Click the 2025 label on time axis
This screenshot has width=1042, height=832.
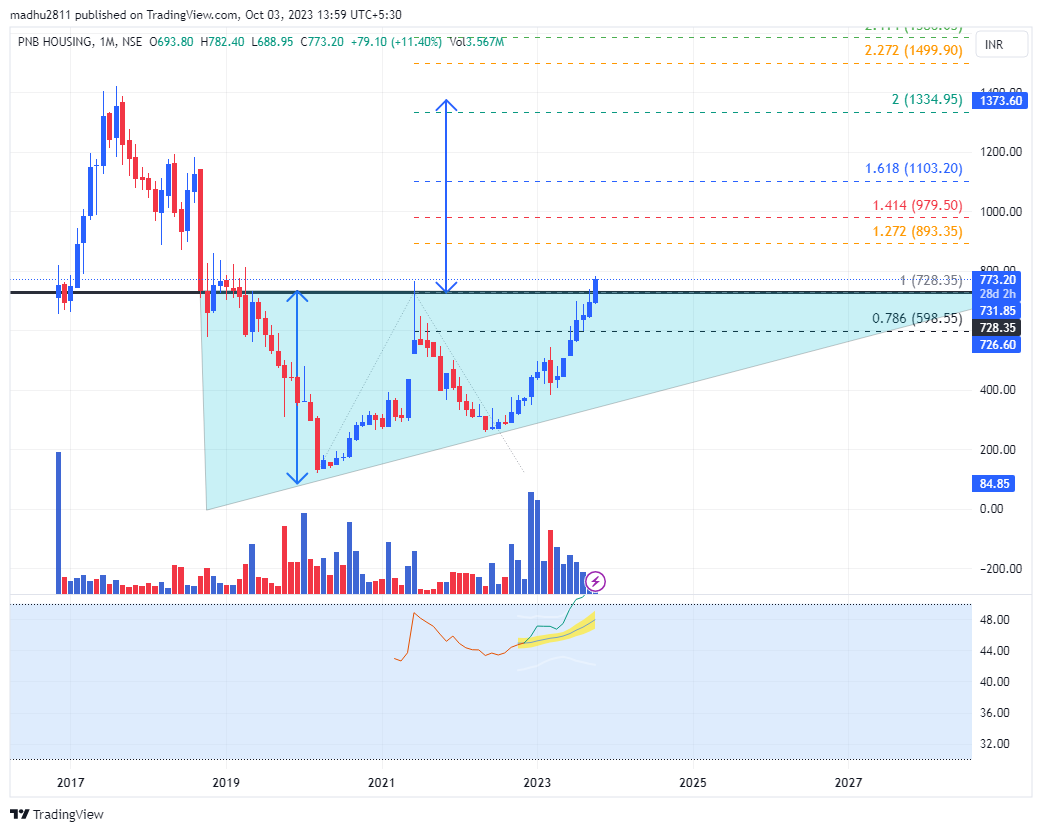click(x=692, y=782)
